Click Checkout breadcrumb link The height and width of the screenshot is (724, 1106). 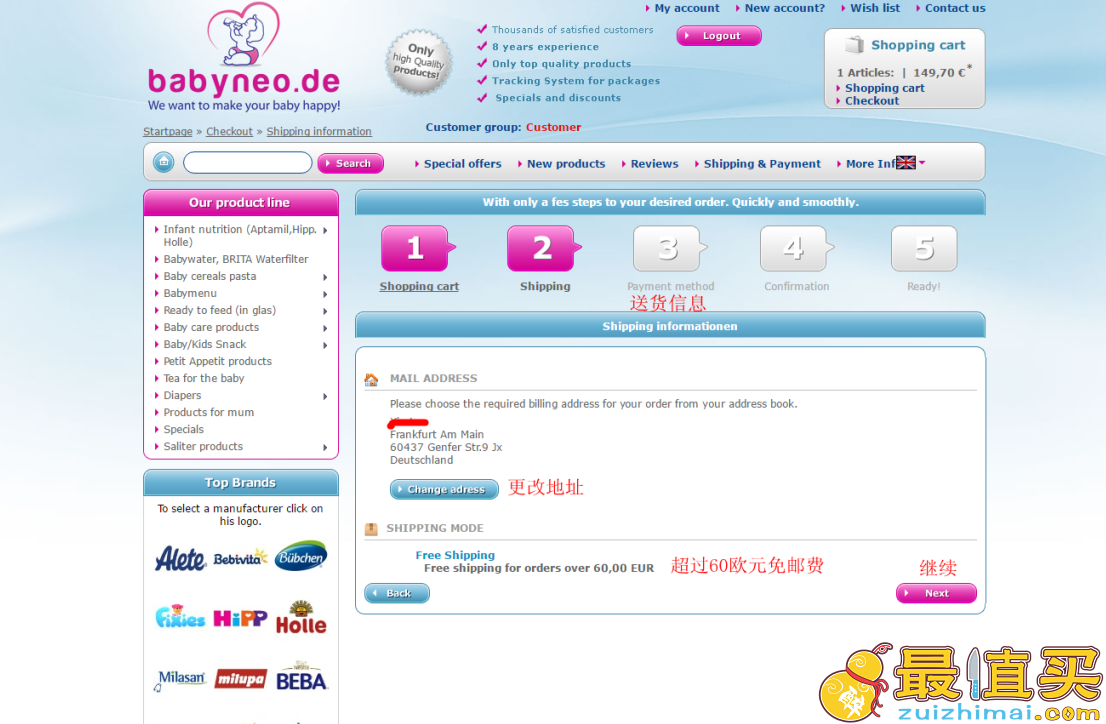tap(229, 131)
